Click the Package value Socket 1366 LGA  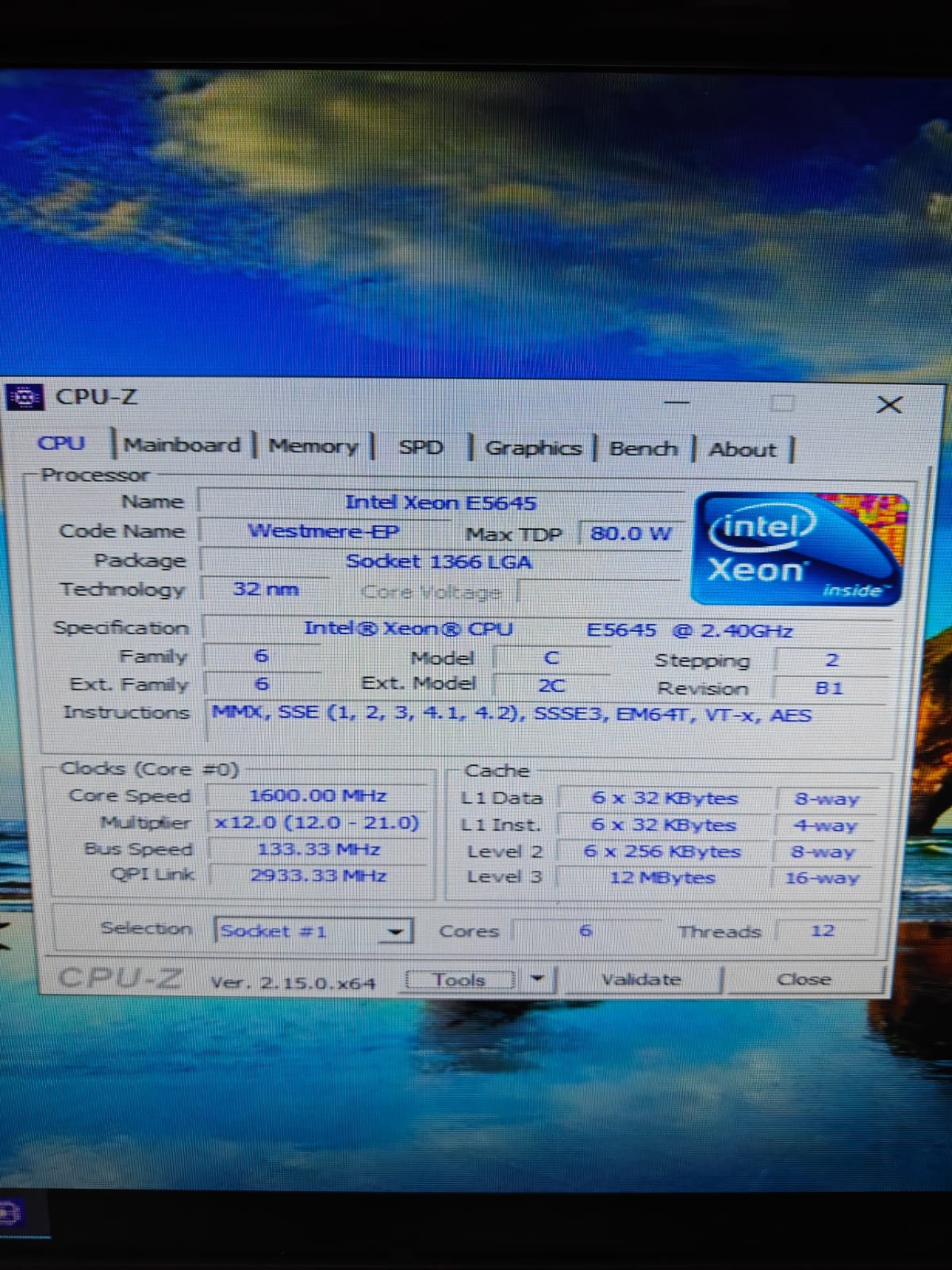click(440, 561)
